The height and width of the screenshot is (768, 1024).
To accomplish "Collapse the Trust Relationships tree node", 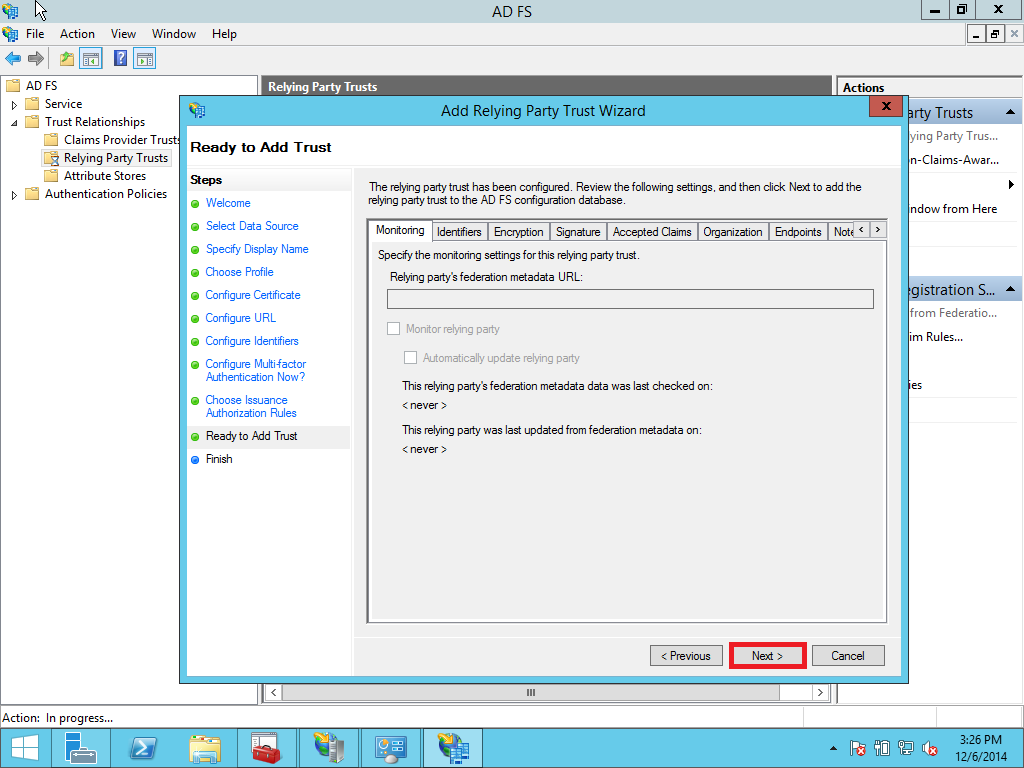I will 14,122.
